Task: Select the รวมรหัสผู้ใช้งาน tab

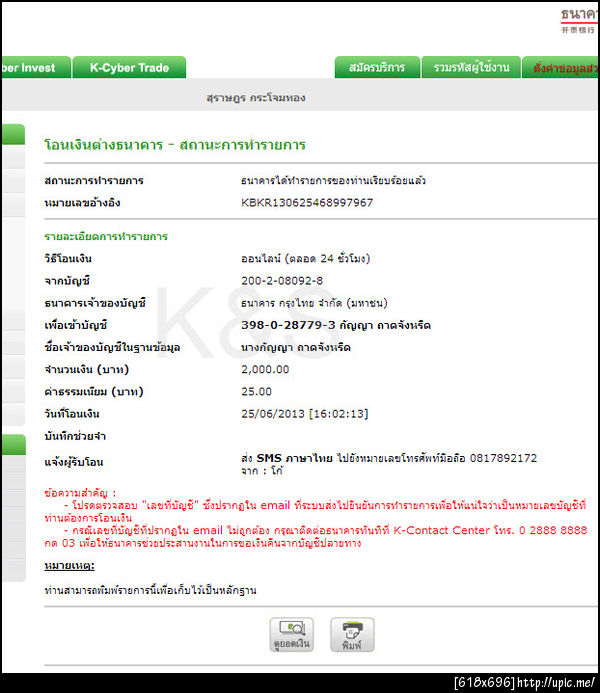Action: click(x=471, y=67)
